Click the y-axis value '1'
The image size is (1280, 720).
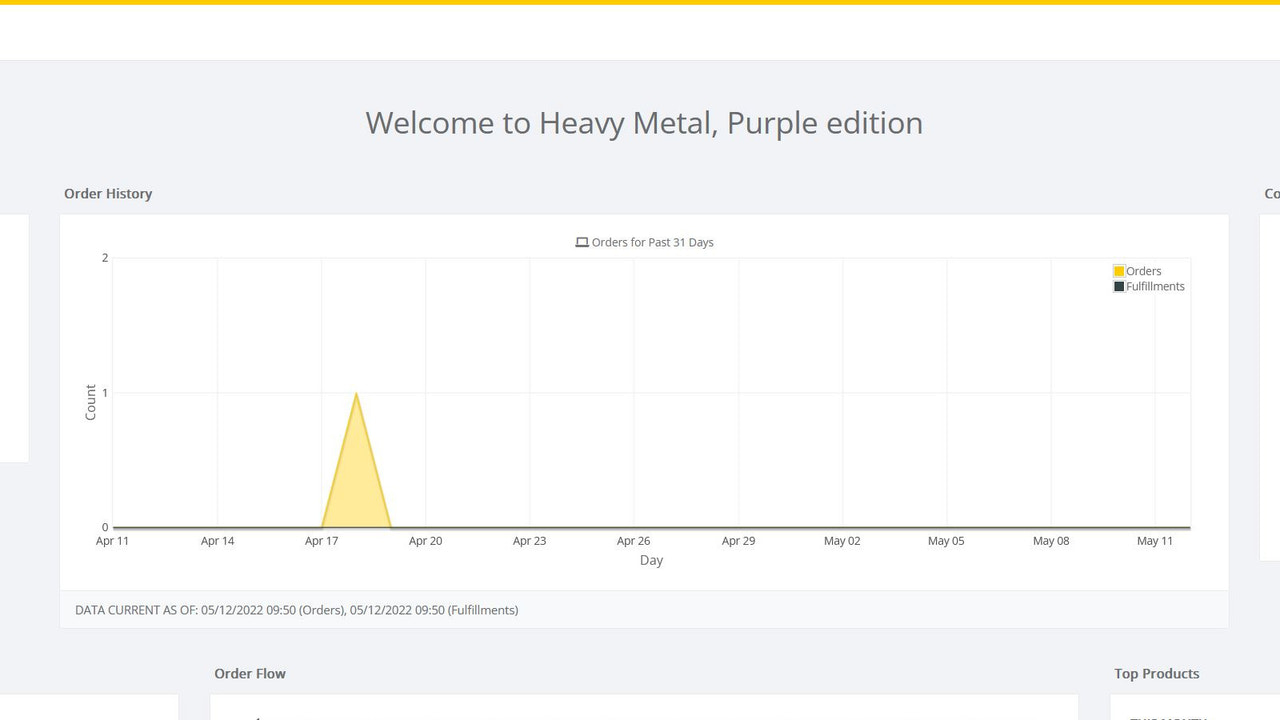coord(105,393)
